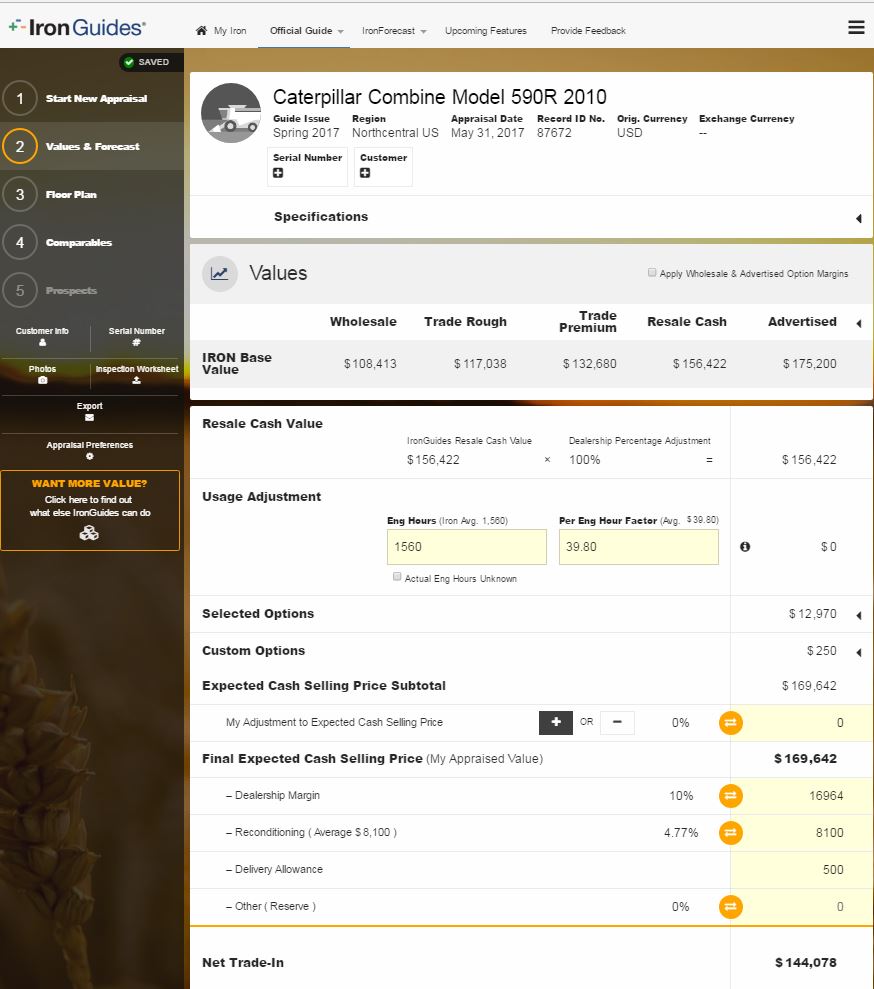Click the IronGuides logo

coord(77,27)
